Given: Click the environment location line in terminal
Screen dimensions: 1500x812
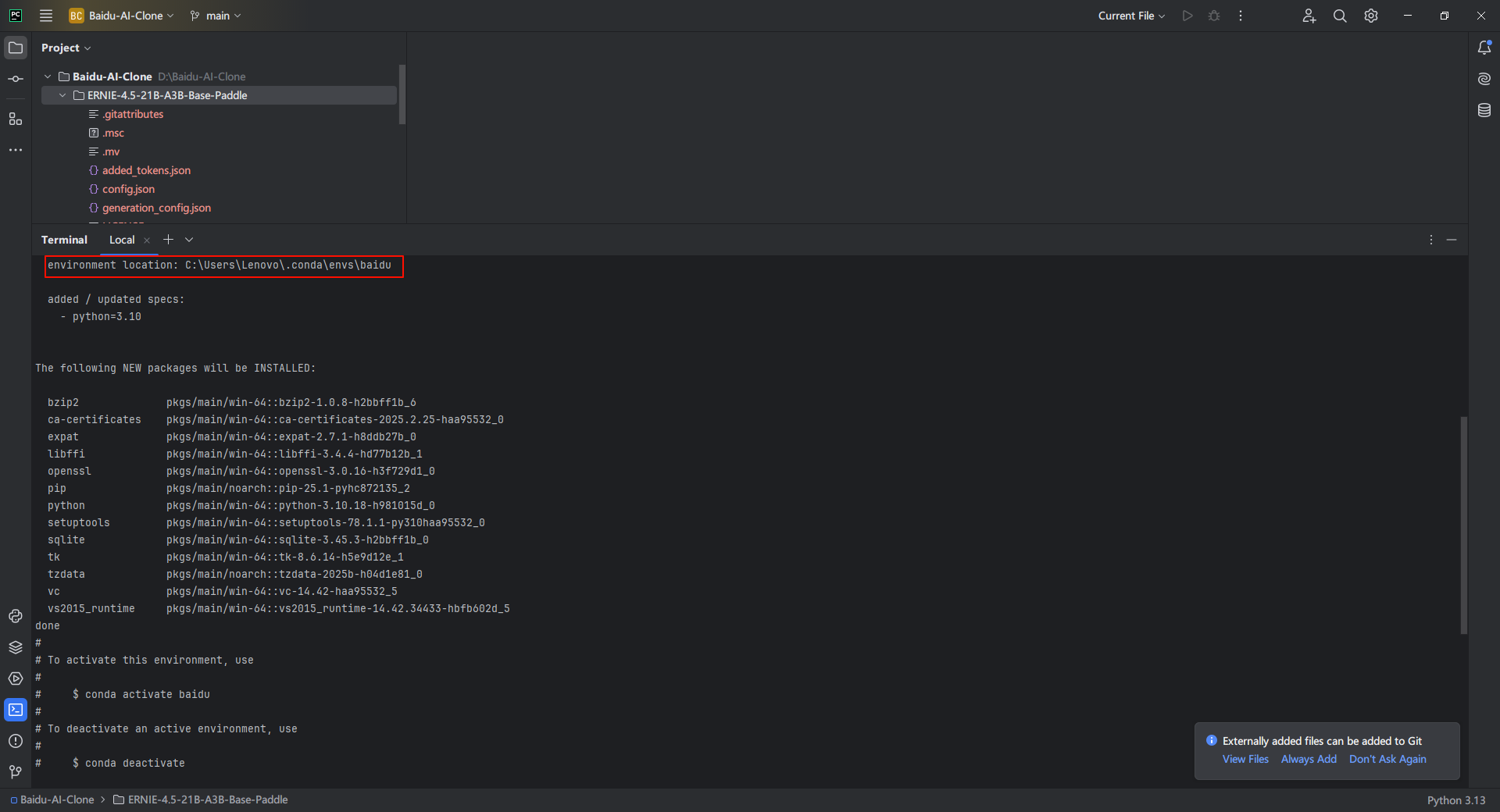Looking at the screenshot, I should (220, 265).
